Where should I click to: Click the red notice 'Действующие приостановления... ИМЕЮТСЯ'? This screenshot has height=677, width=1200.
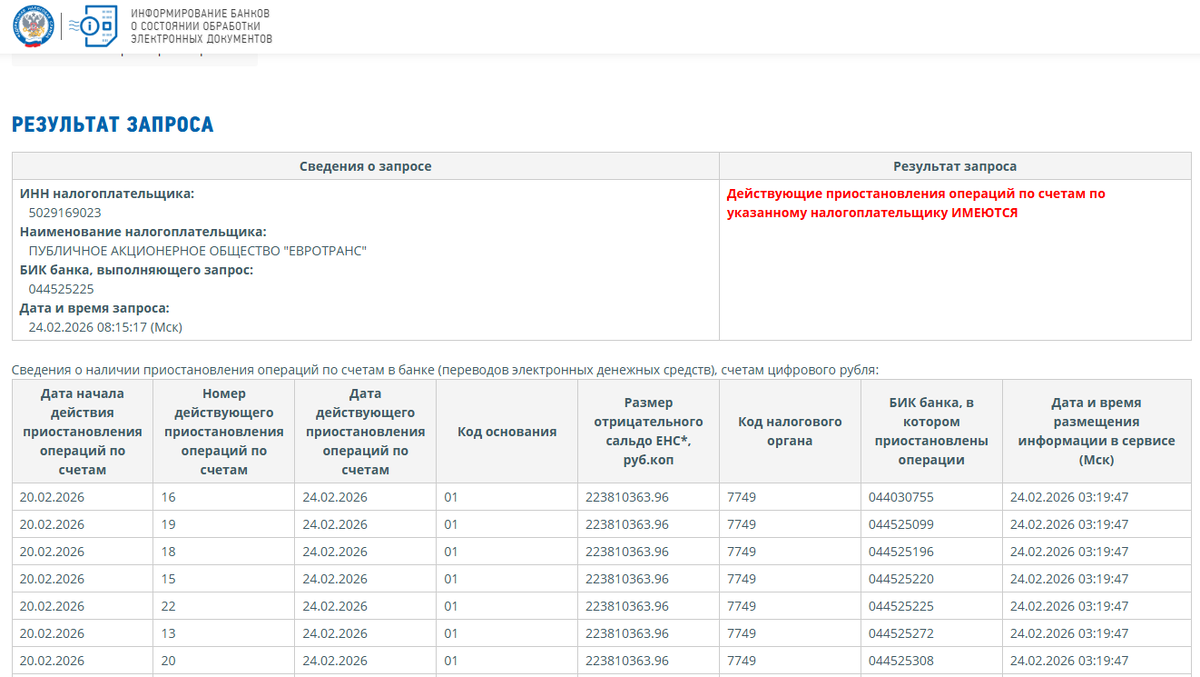tap(916, 203)
